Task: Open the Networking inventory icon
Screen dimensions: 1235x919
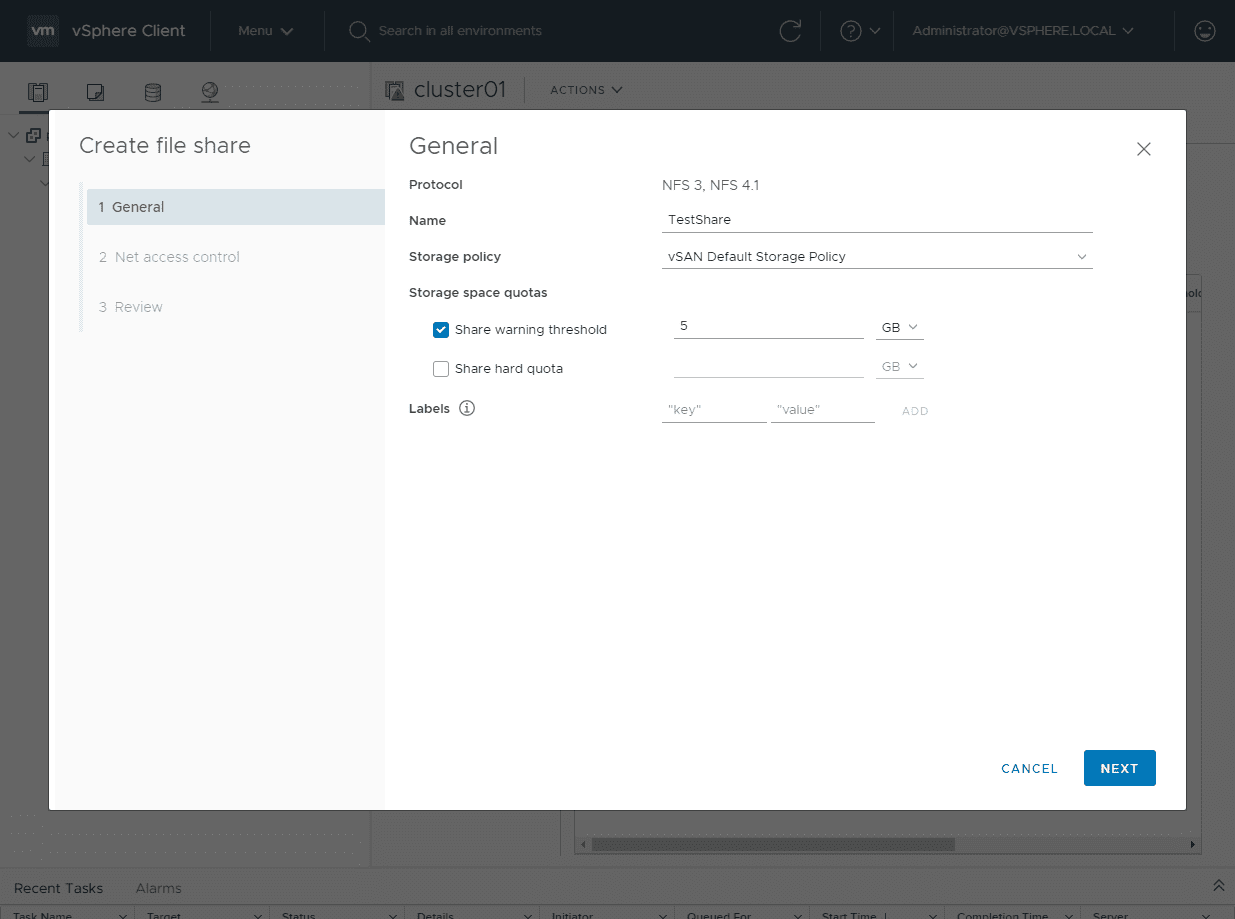Action: [x=209, y=91]
